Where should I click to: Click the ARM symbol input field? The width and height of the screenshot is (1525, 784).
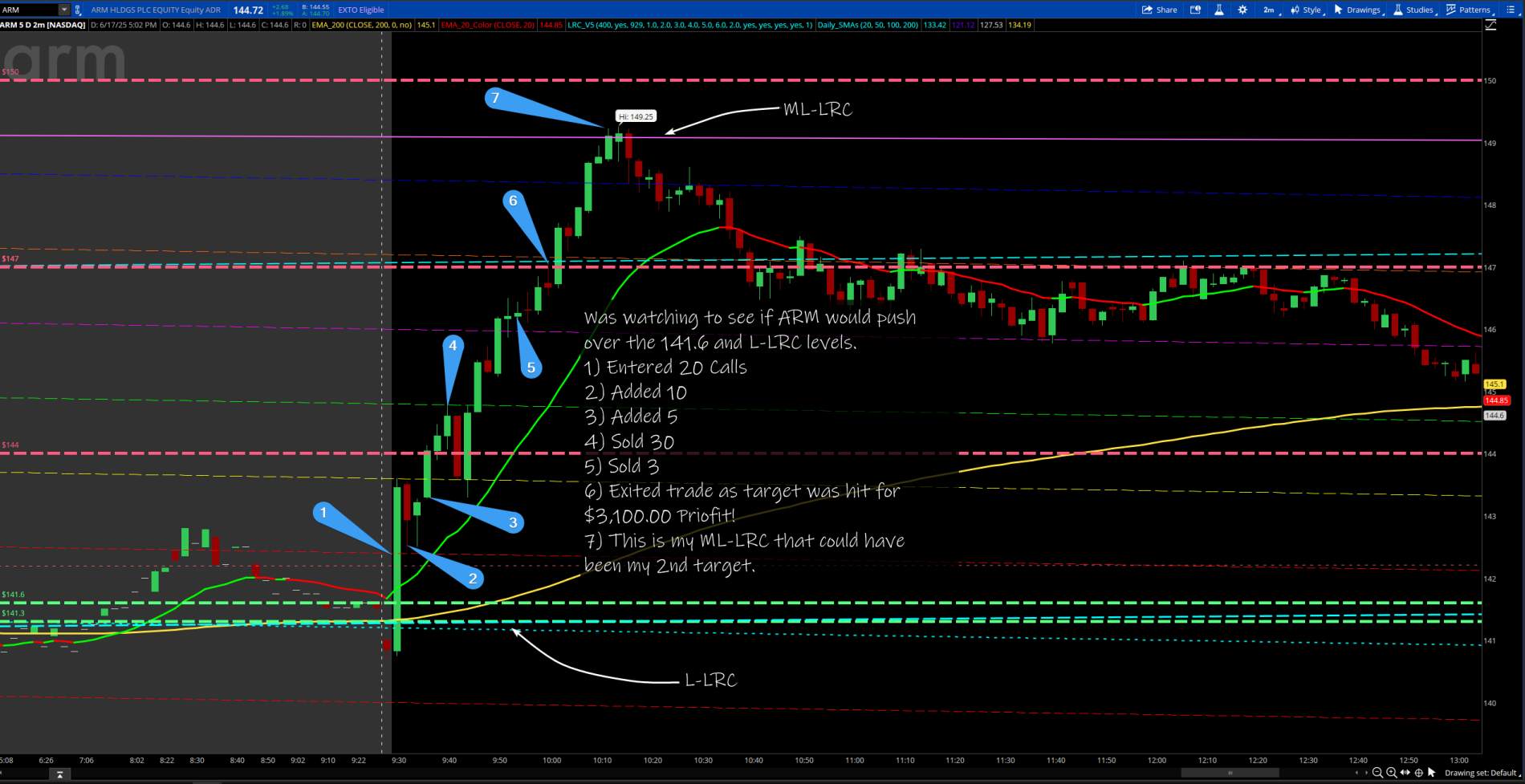click(x=29, y=10)
